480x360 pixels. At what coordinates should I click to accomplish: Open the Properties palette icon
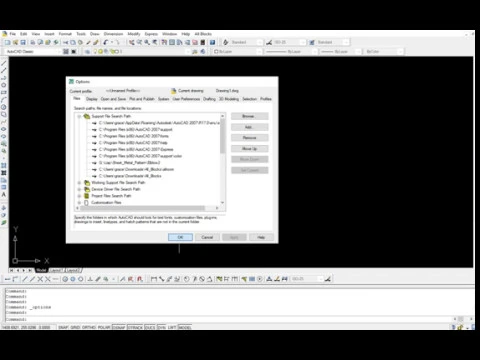(164, 42)
